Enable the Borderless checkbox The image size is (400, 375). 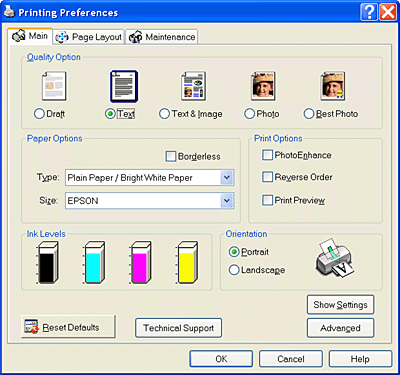[171, 156]
